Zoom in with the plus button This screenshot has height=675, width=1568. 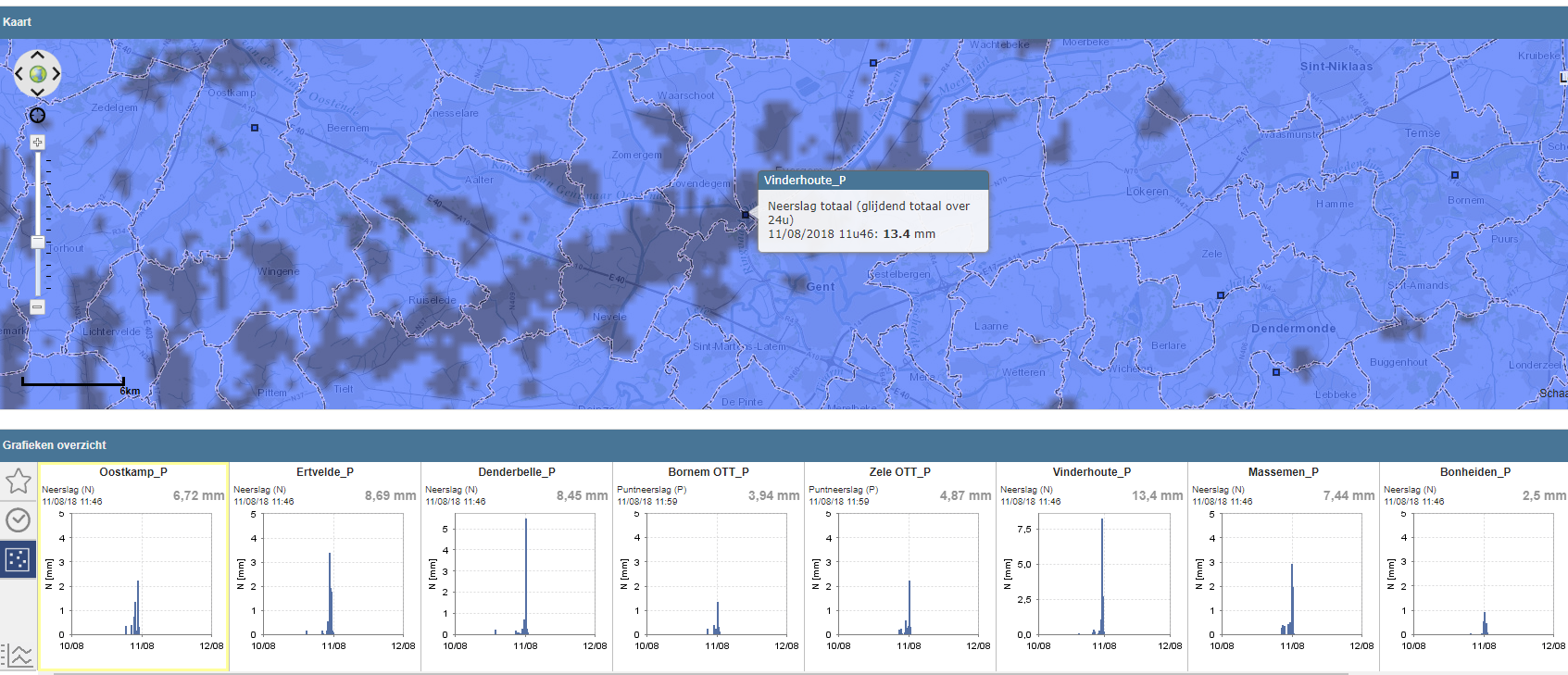tap(37, 142)
